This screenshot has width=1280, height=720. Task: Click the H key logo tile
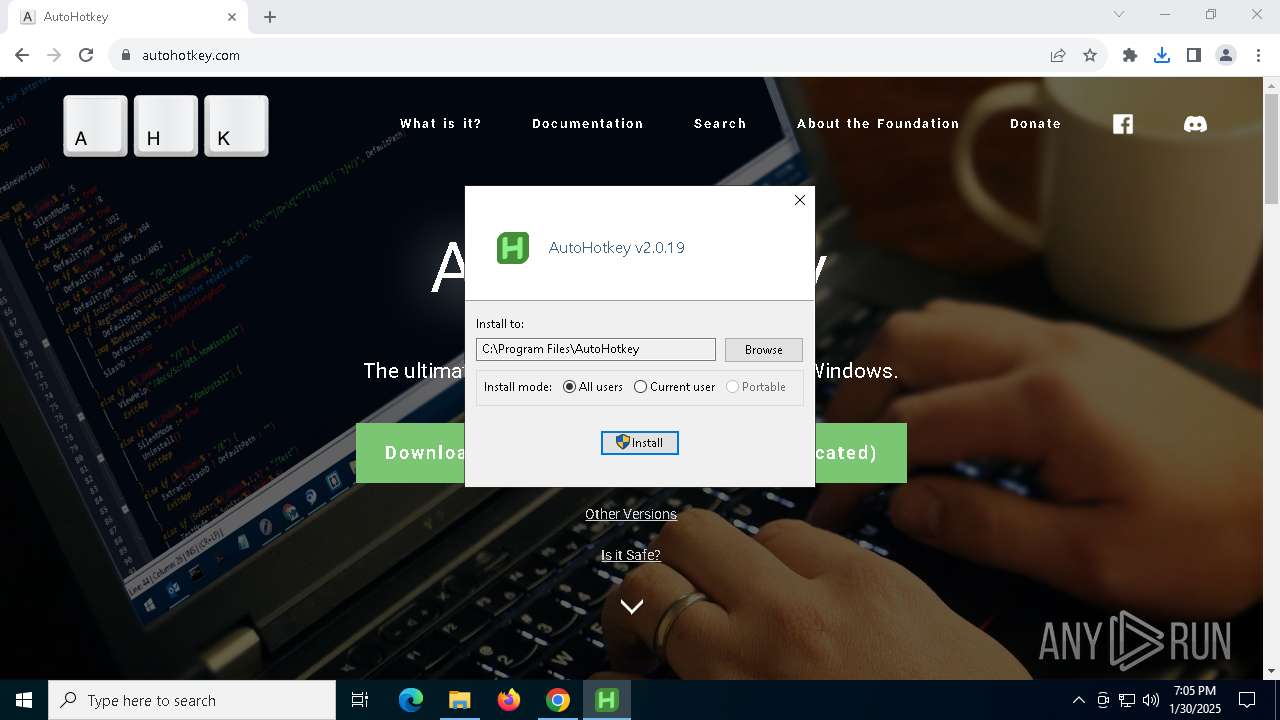[x=166, y=126]
